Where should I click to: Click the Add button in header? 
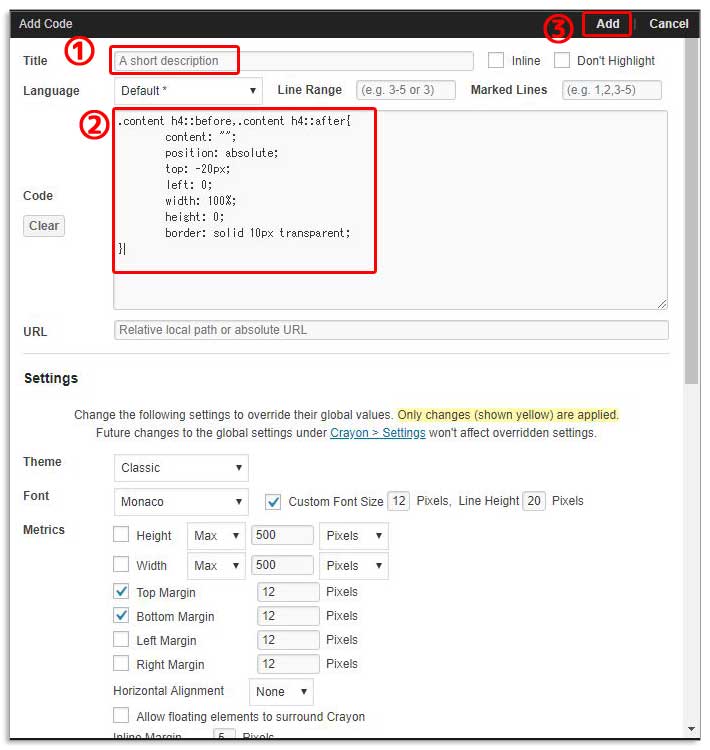(607, 24)
